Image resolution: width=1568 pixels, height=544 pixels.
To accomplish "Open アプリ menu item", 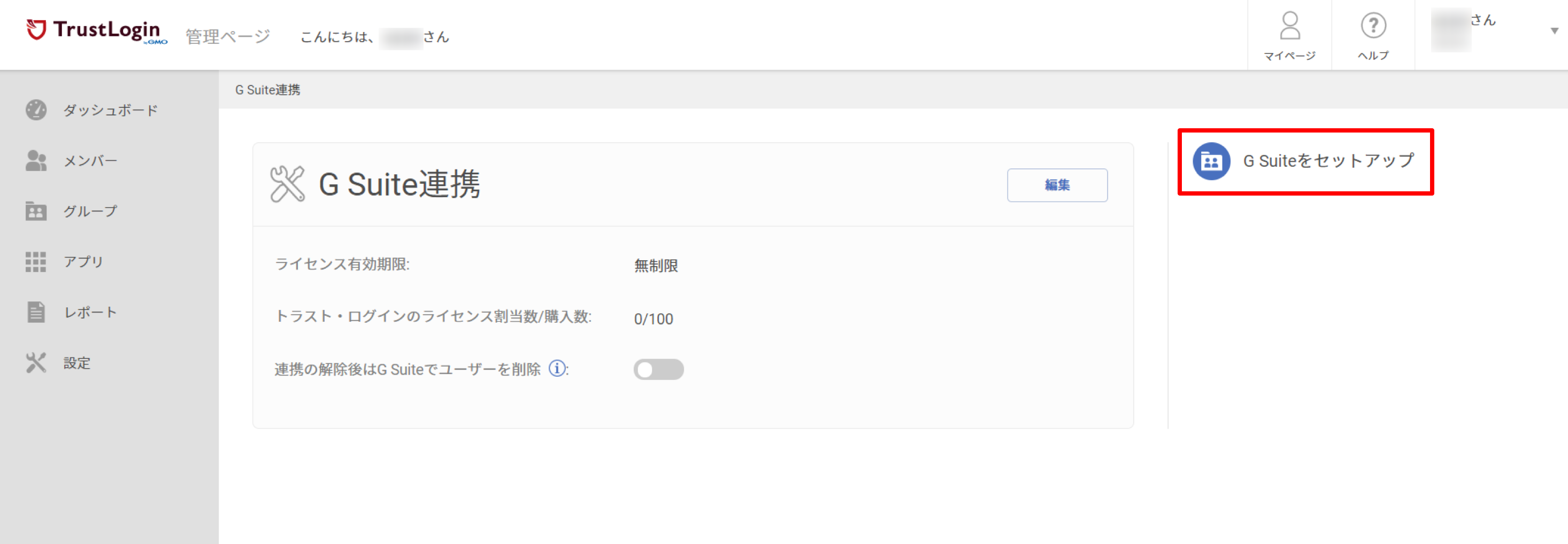I will click(83, 262).
